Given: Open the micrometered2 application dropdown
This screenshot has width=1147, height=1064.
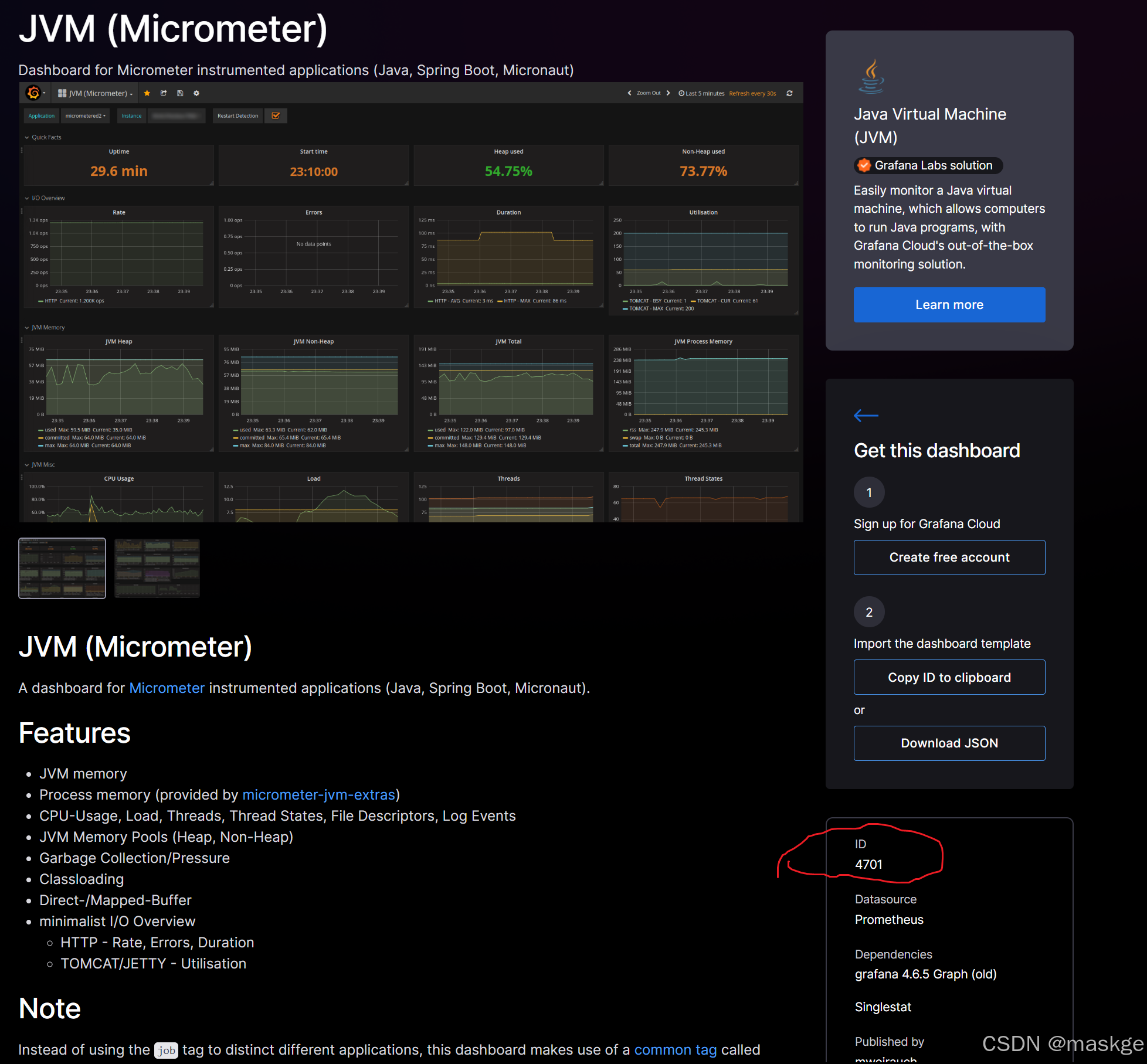Looking at the screenshot, I should [85, 115].
